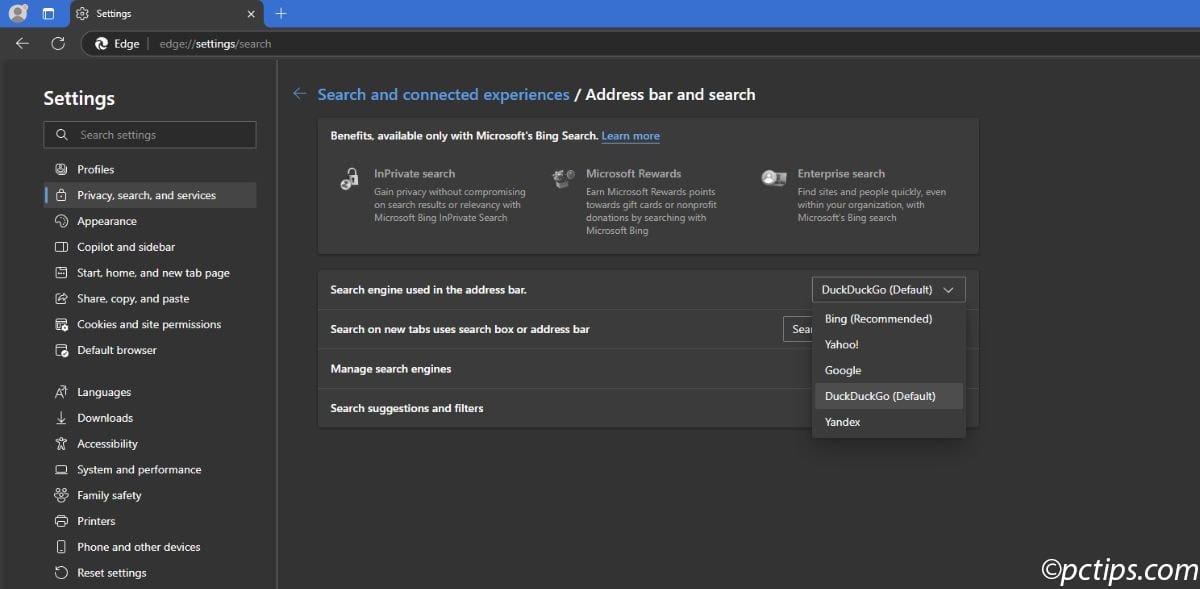The image size is (1200, 589).
Task: Click the System and performance icon
Action: (61, 470)
